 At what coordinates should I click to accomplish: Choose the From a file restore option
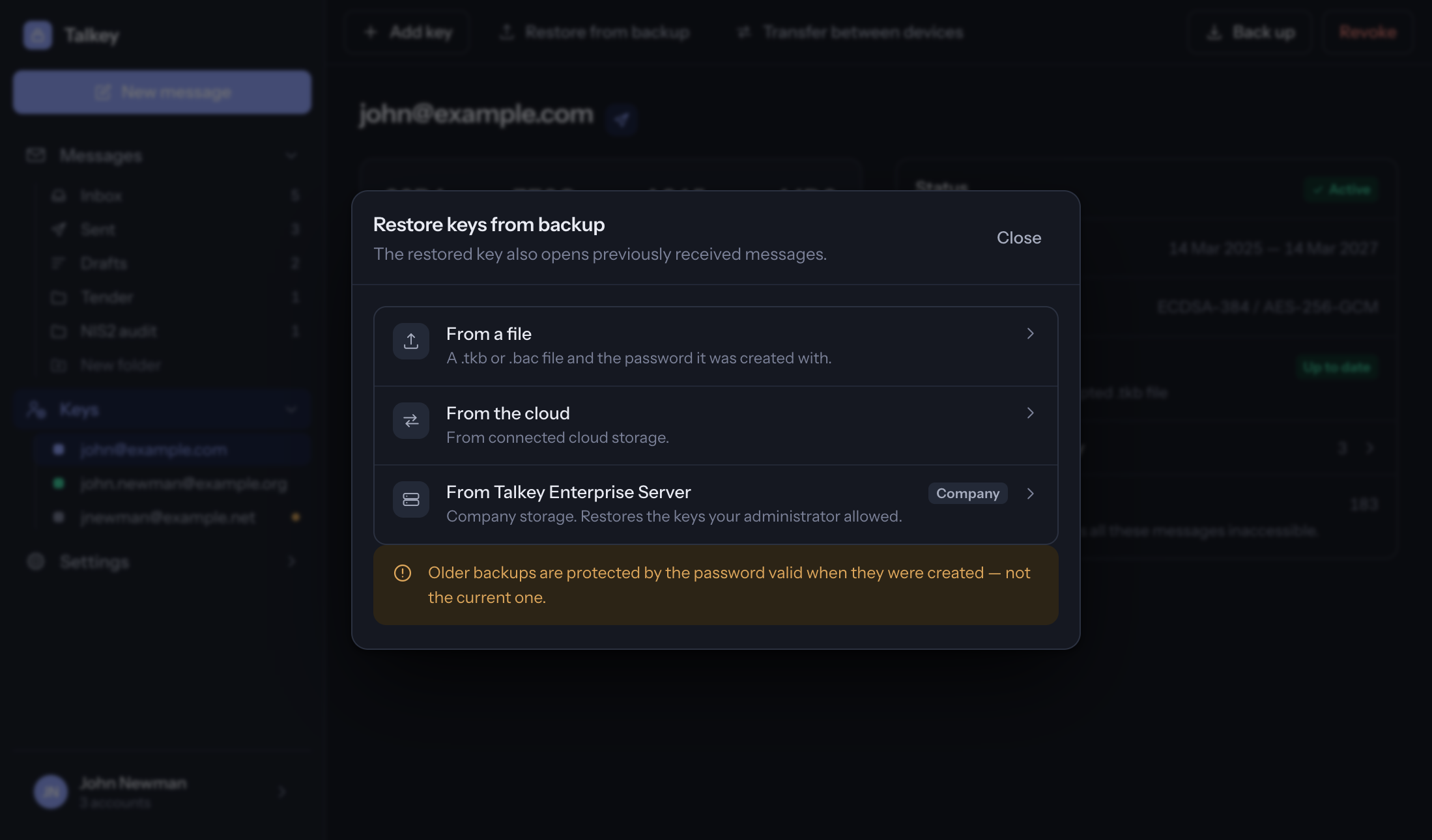pyautogui.click(x=716, y=346)
